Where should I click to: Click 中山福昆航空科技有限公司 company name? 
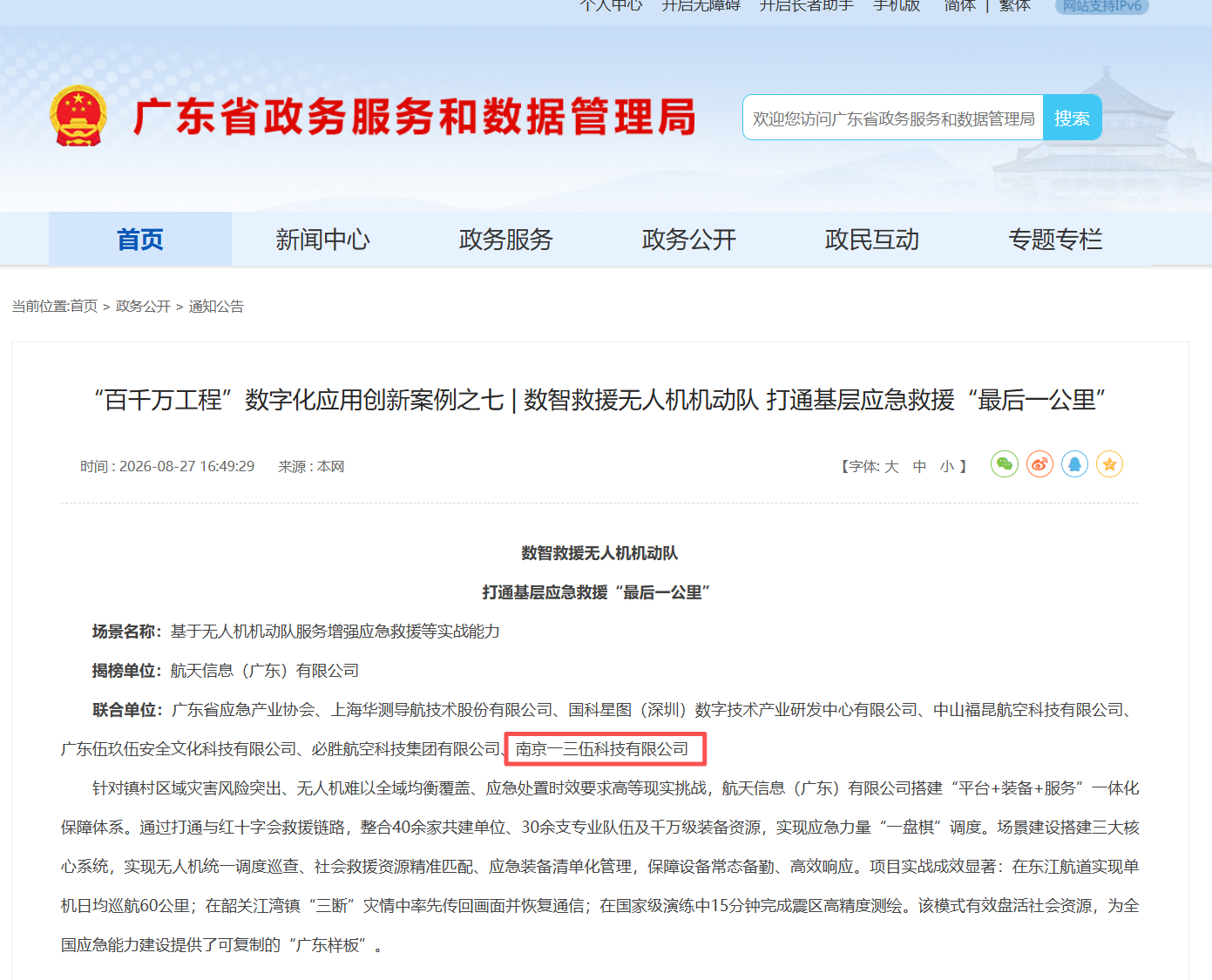click(x=1028, y=710)
